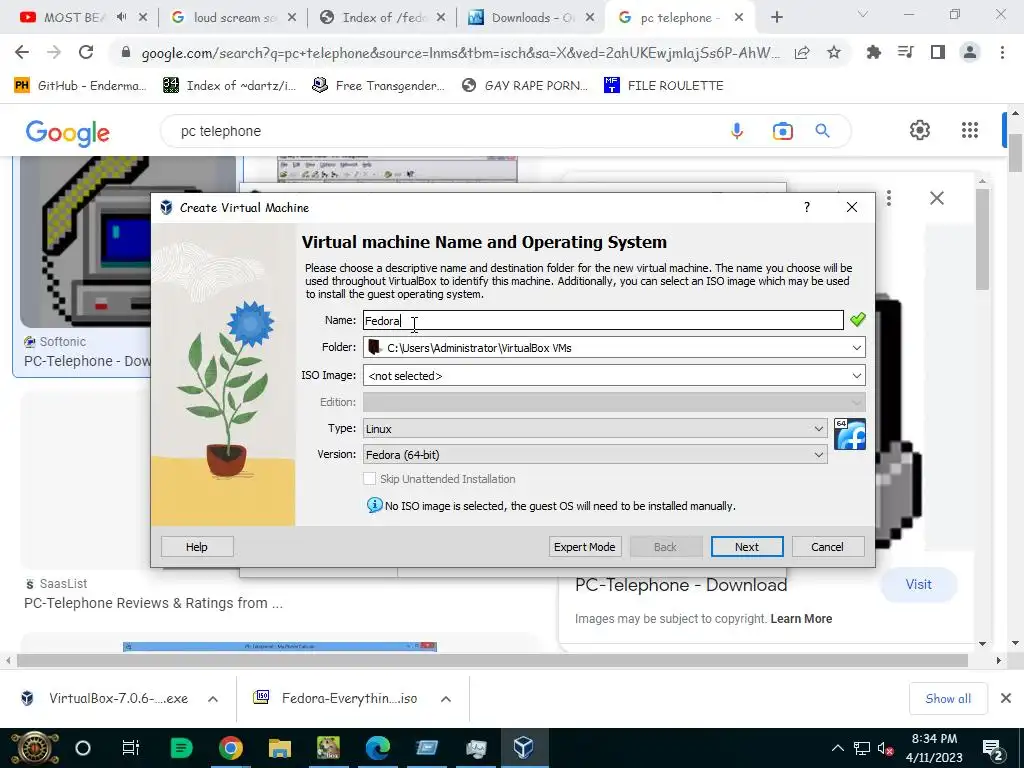Open the Extensions puzzle icon
The width and height of the screenshot is (1024, 768).
(x=873, y=52)
